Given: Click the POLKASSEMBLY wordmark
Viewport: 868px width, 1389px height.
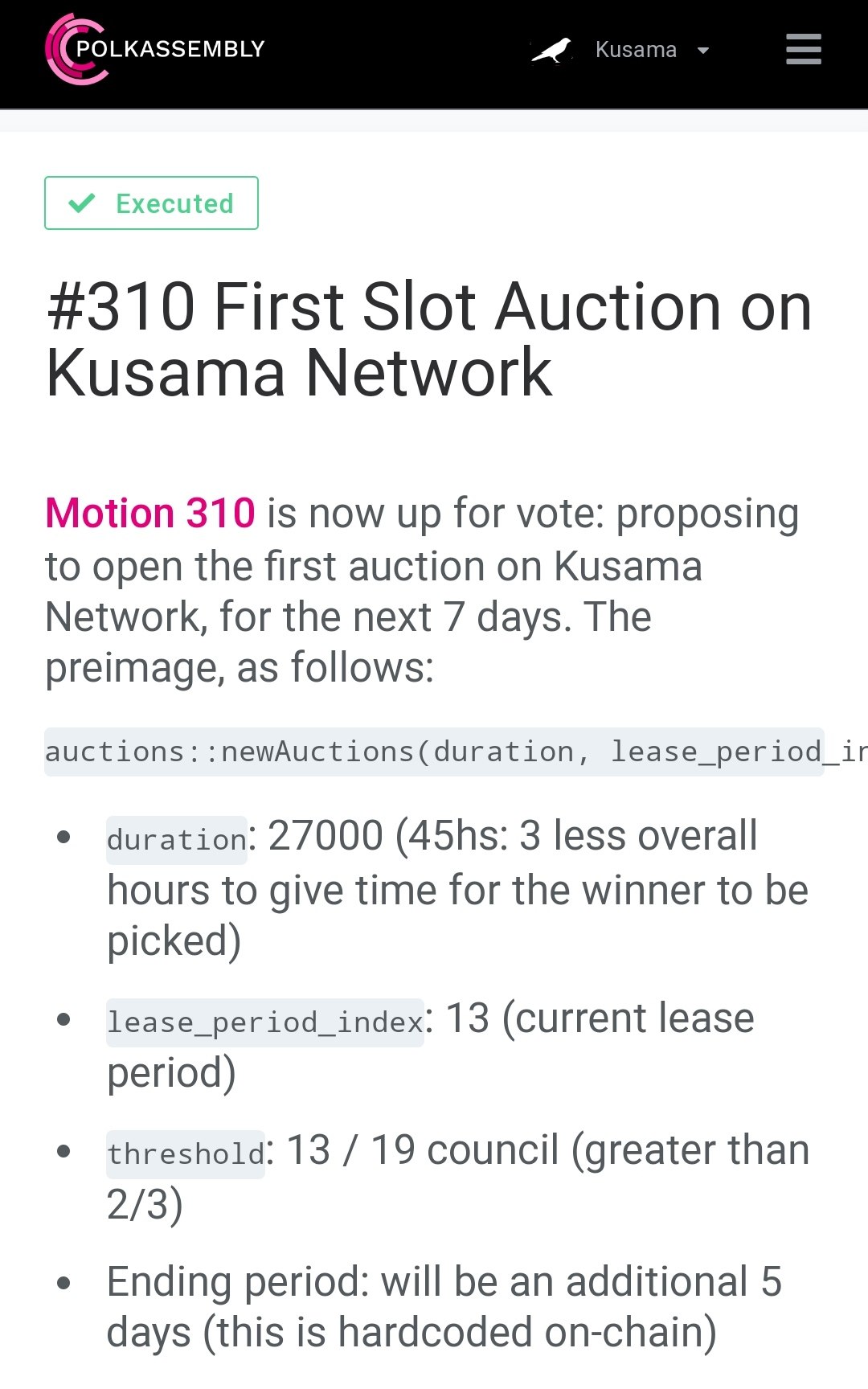Looking at the screenshot, I should (x=170, y=49).
